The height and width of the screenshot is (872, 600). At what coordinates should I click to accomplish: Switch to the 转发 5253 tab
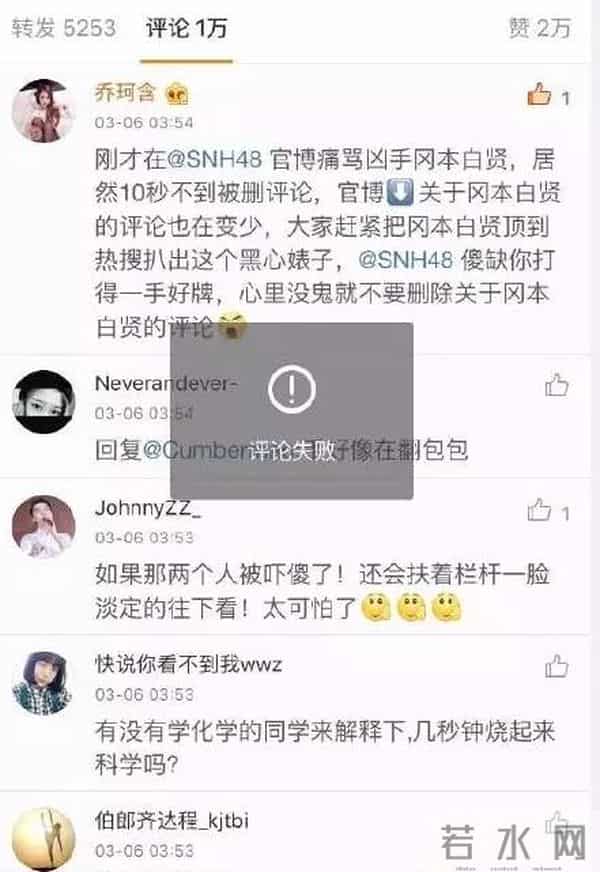63,28
